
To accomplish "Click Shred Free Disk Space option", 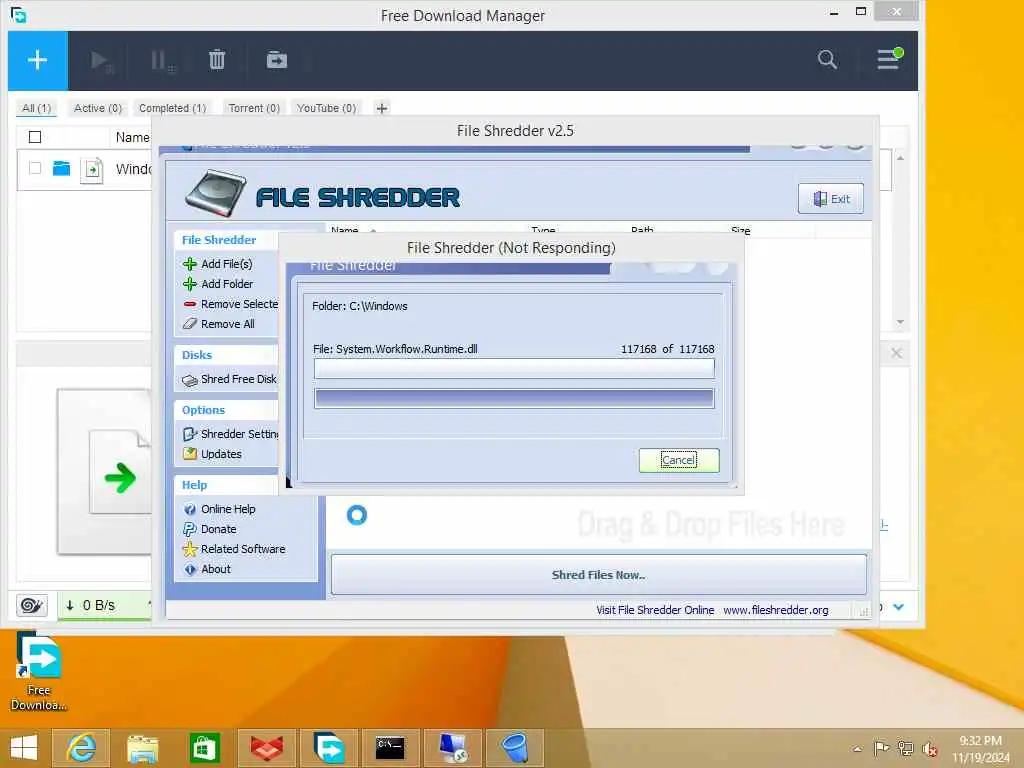I will (x=238, y=379).
